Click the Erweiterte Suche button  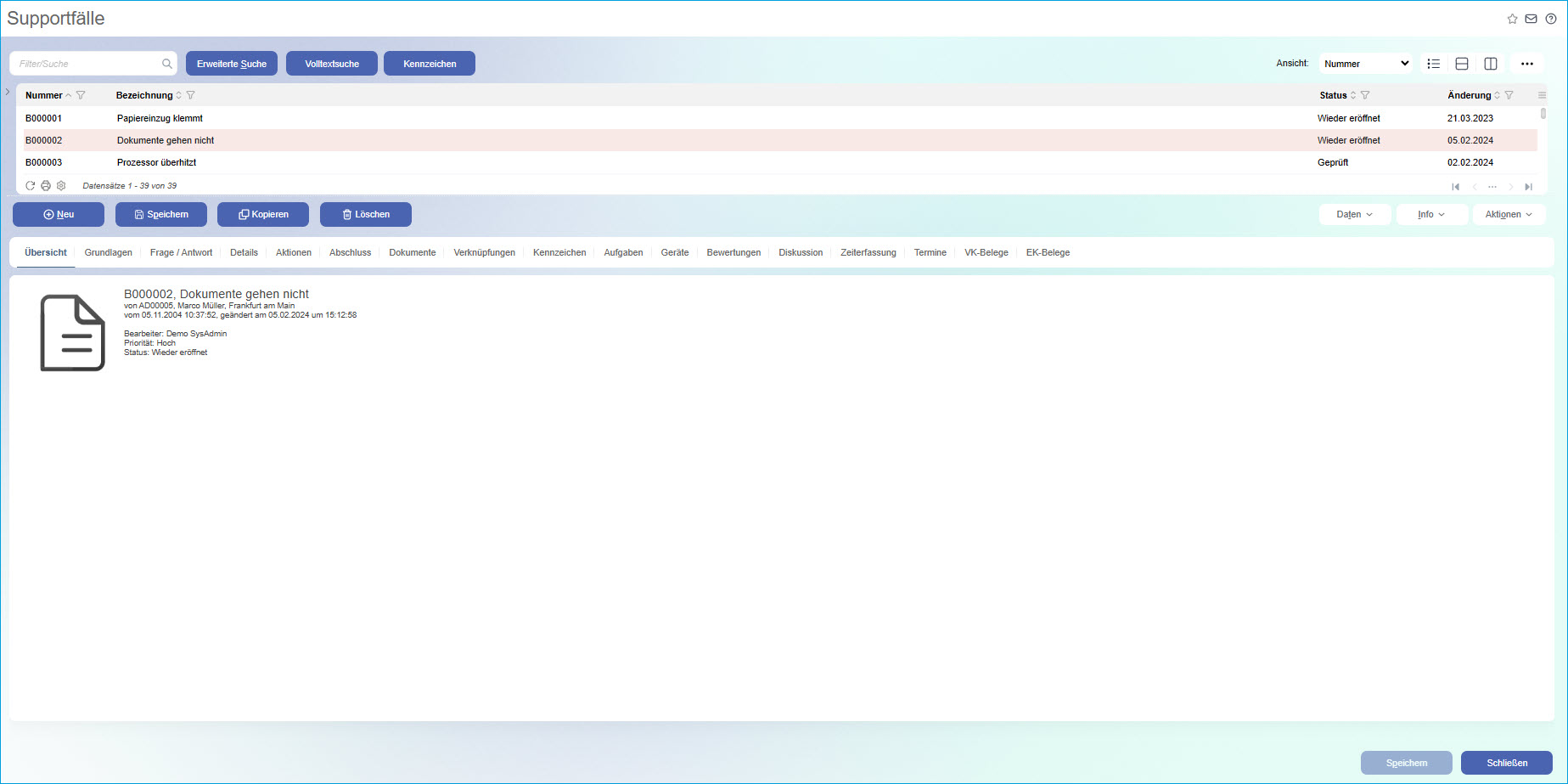[232, 64]
